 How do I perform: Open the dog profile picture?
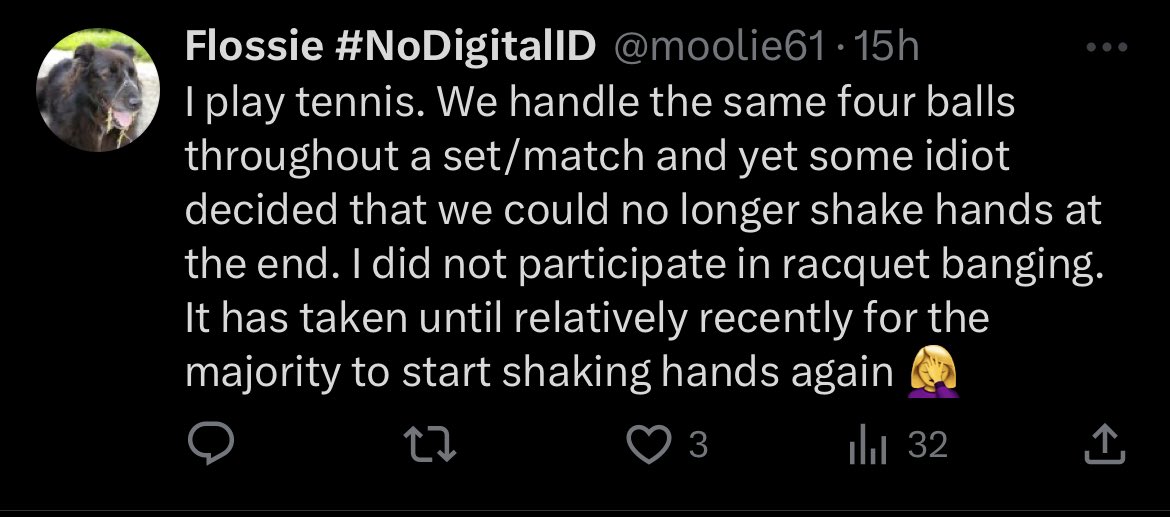(98, 89)
